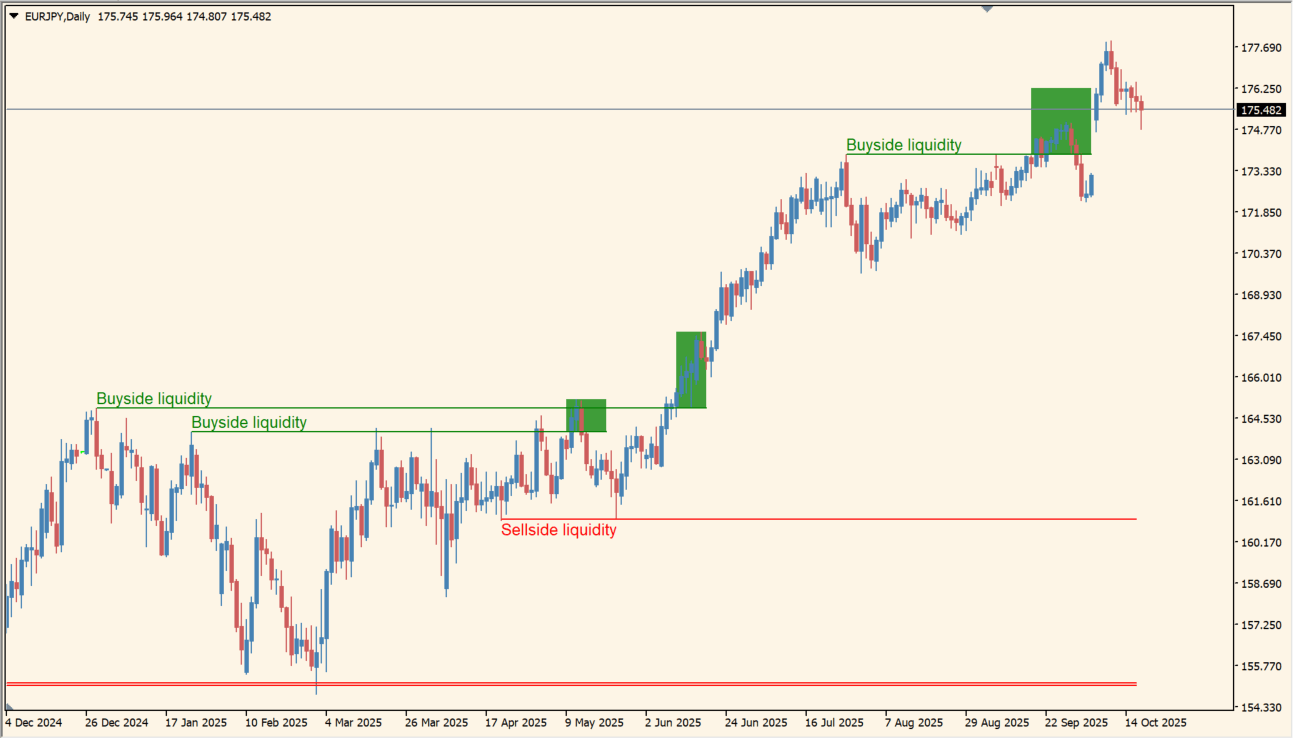This screenshot has width=1294, height=739.
Task: Click the 154.330 label on price scale
Action: click(x=1261, y=708)
